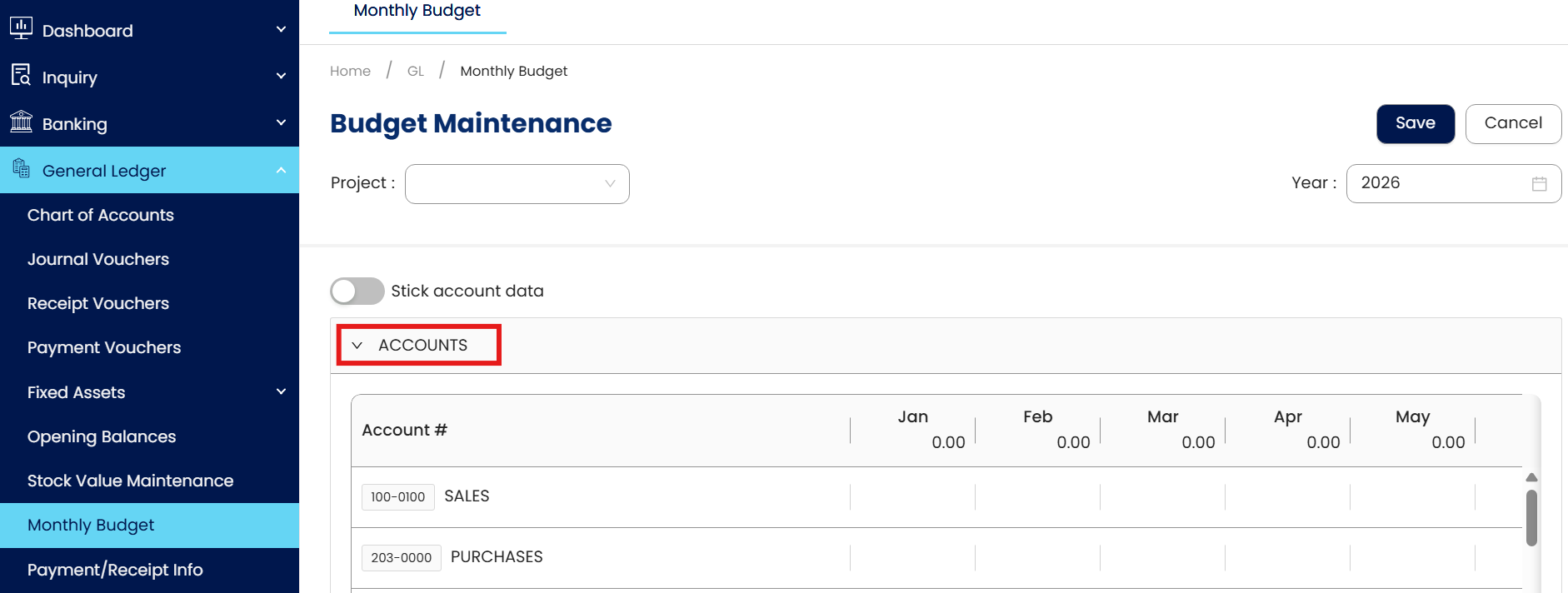Open Chart of Accounts menu item
Screen dimensions: 1568x593
tap(101, 215)
